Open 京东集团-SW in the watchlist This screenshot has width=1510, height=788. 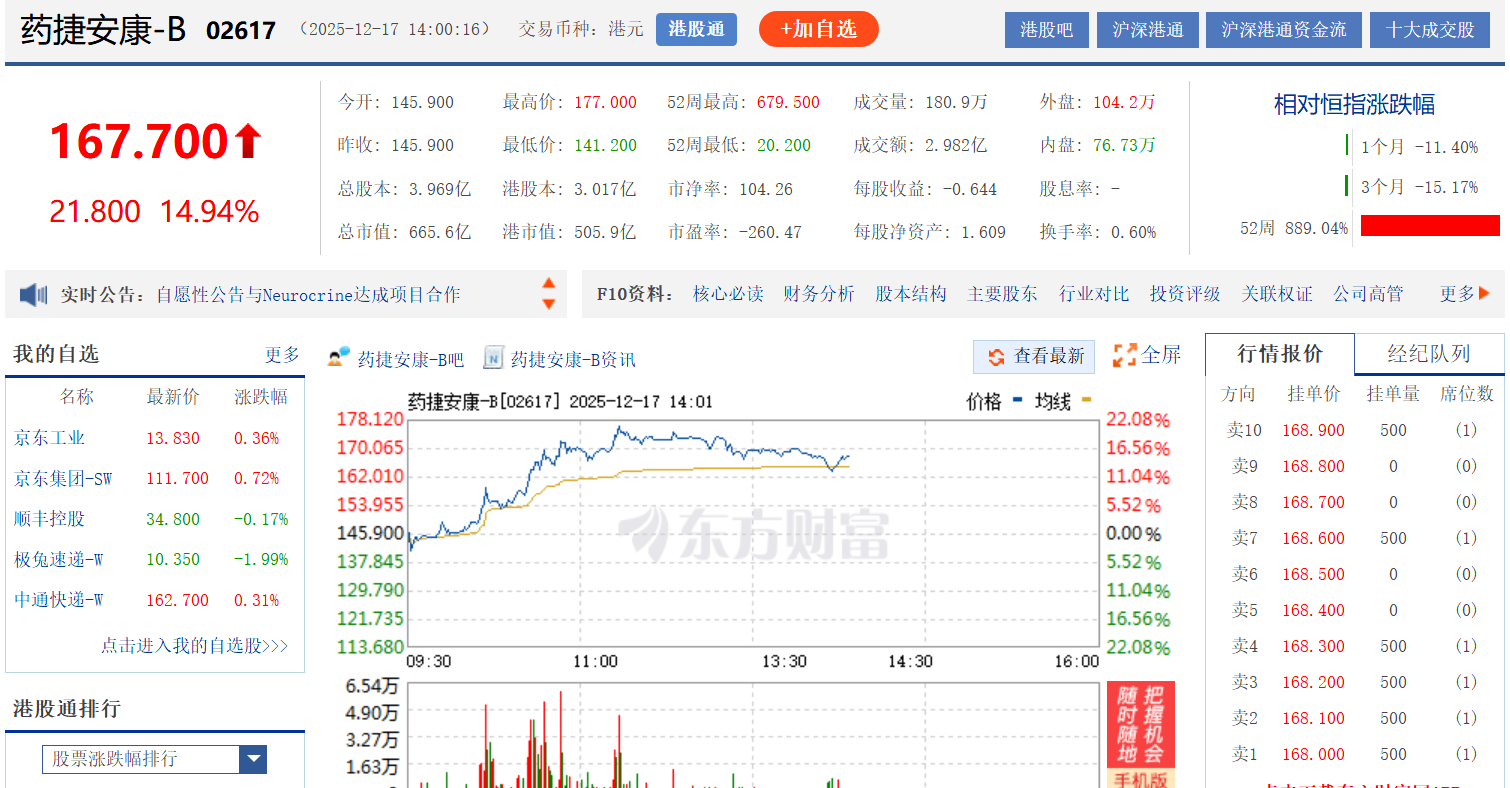coord(63,479)
